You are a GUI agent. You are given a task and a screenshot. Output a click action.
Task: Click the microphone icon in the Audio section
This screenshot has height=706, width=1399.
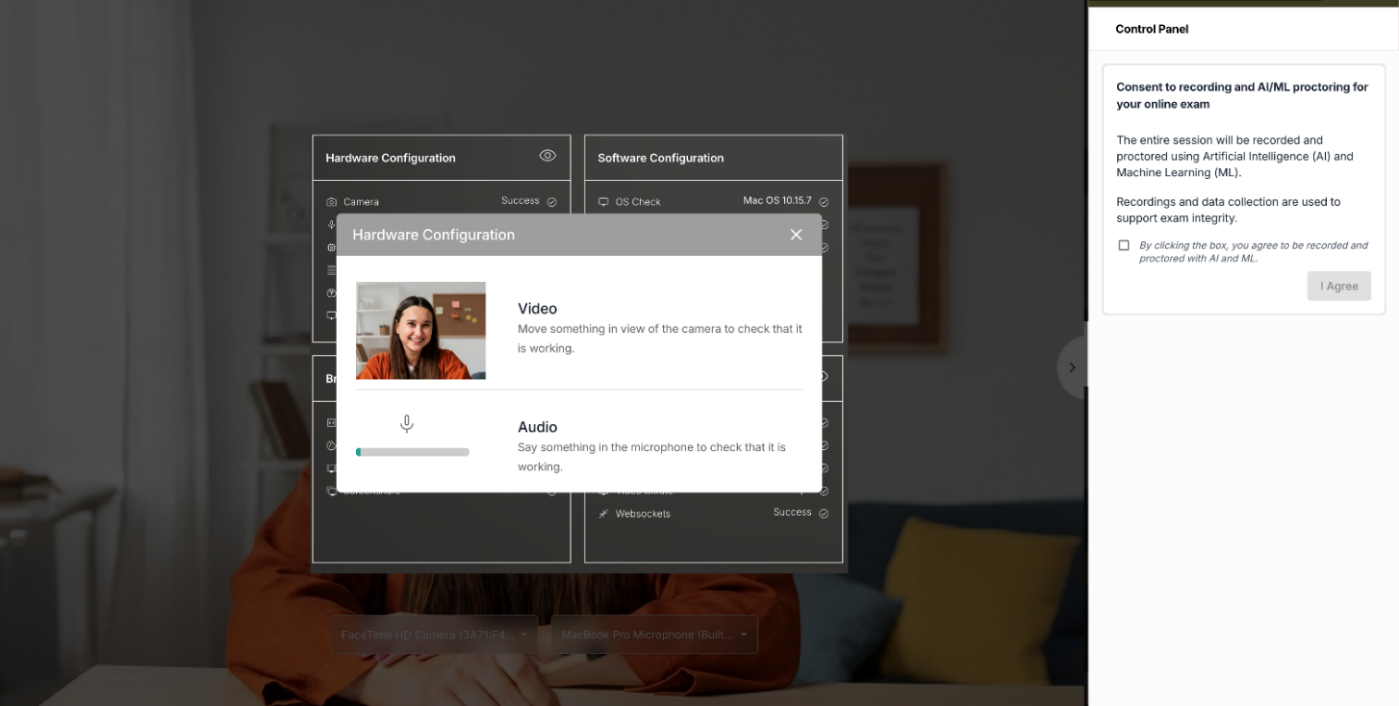406,424
